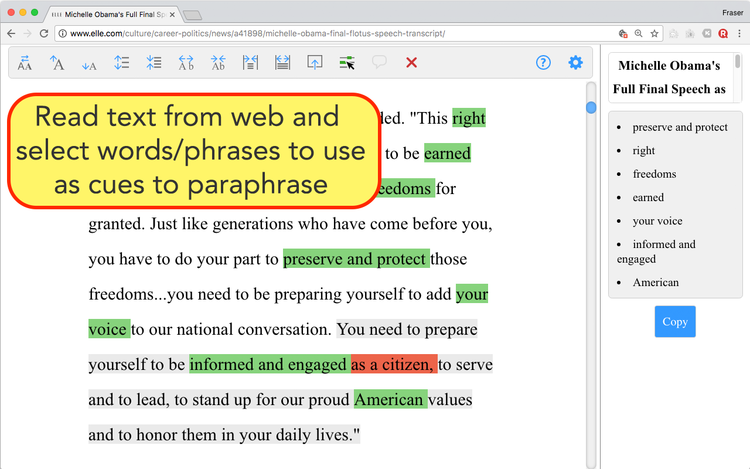The image size is (750, 469).
Task: Click the title panel scrollbar handle
Action: click(x=738, y=61)
